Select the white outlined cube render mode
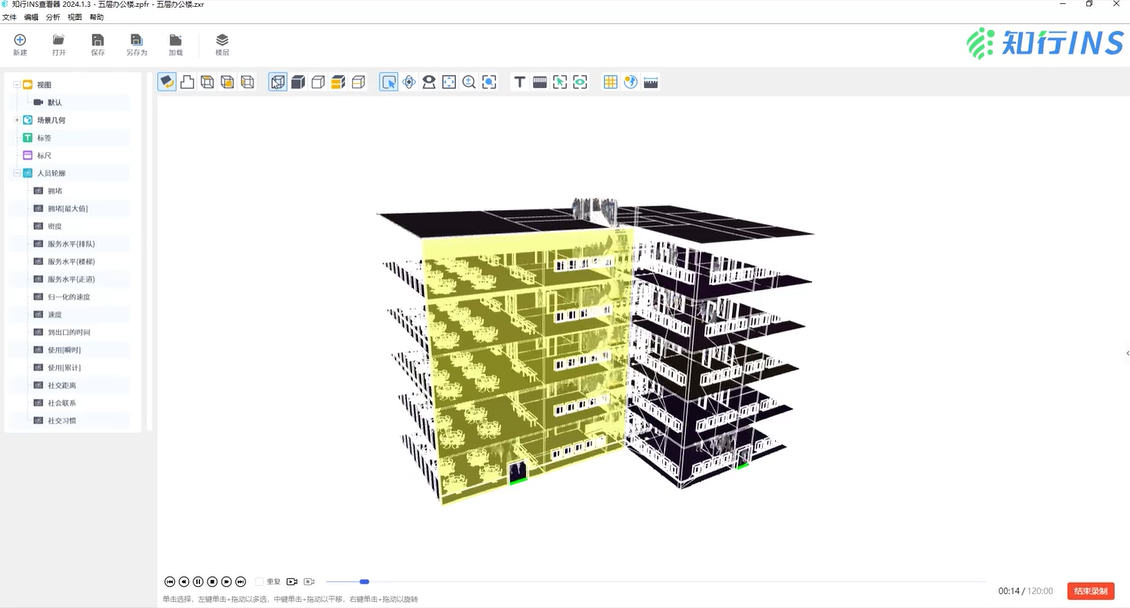The image size is (1130, 608). click(x=318, y=82)
